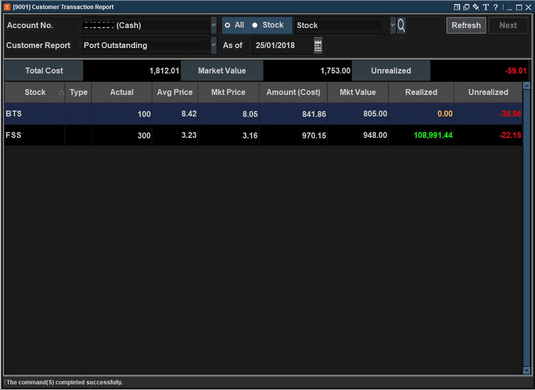Click the total Unrealized value -59.01

tap(516, 71)
